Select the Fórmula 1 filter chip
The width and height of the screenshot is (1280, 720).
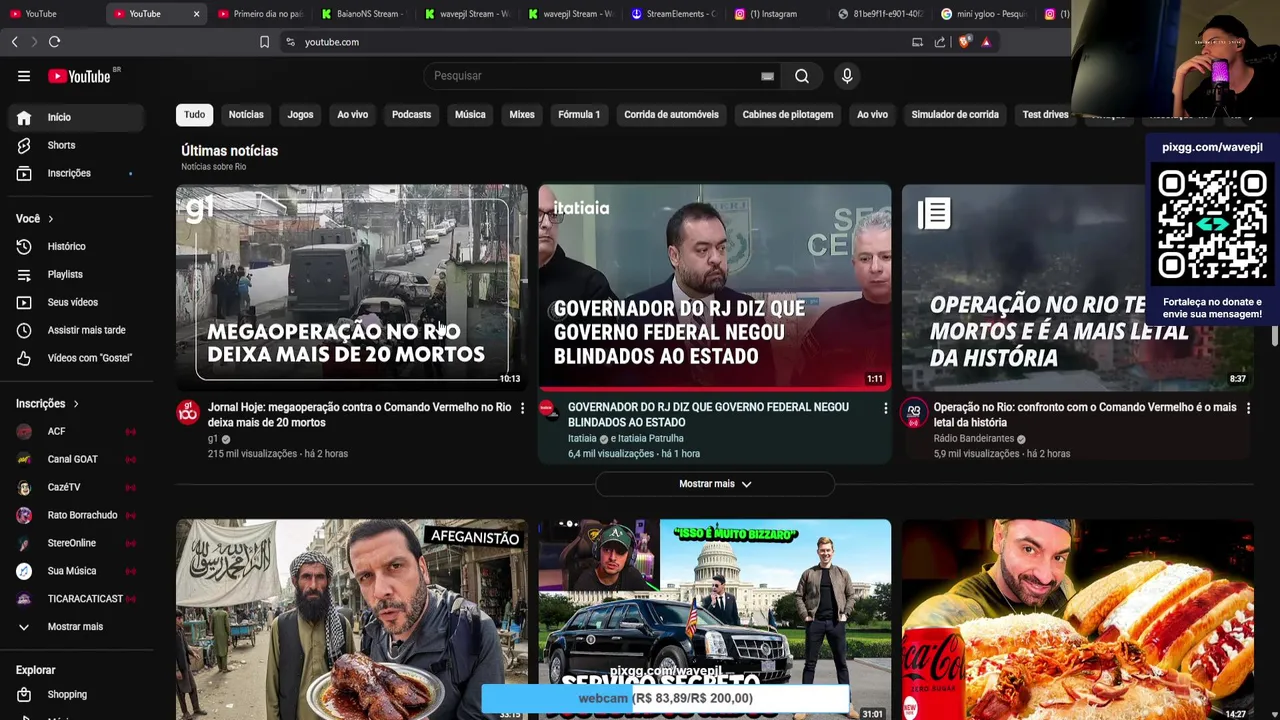coord(579,115)
